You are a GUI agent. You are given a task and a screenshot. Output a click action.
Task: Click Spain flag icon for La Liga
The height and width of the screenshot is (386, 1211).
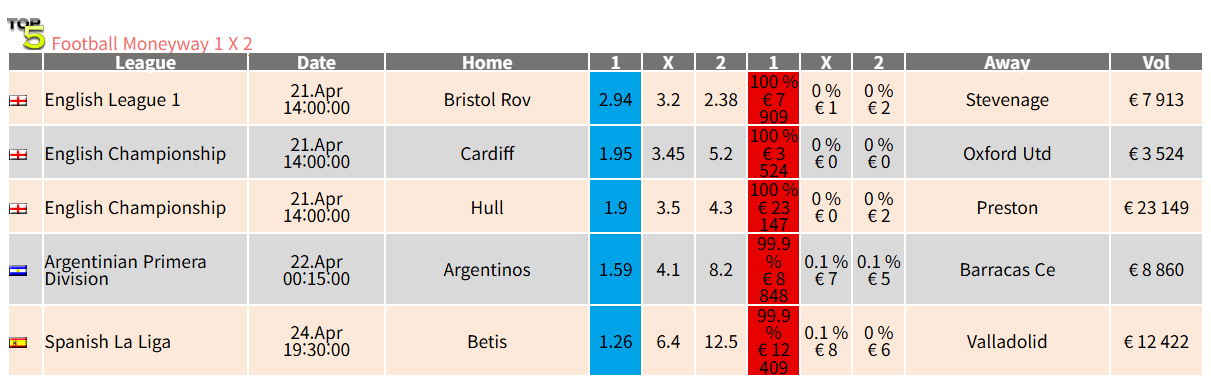coord(18,342)
